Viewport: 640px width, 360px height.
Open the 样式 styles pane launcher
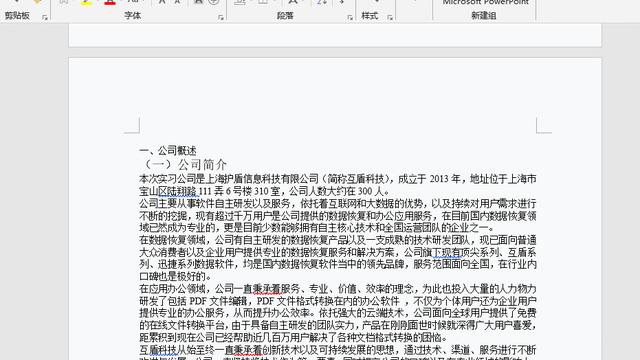coord(390,18)
